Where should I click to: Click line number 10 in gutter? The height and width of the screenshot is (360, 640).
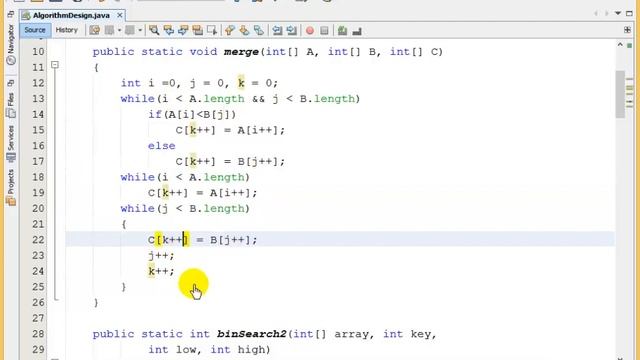(38, 52)
